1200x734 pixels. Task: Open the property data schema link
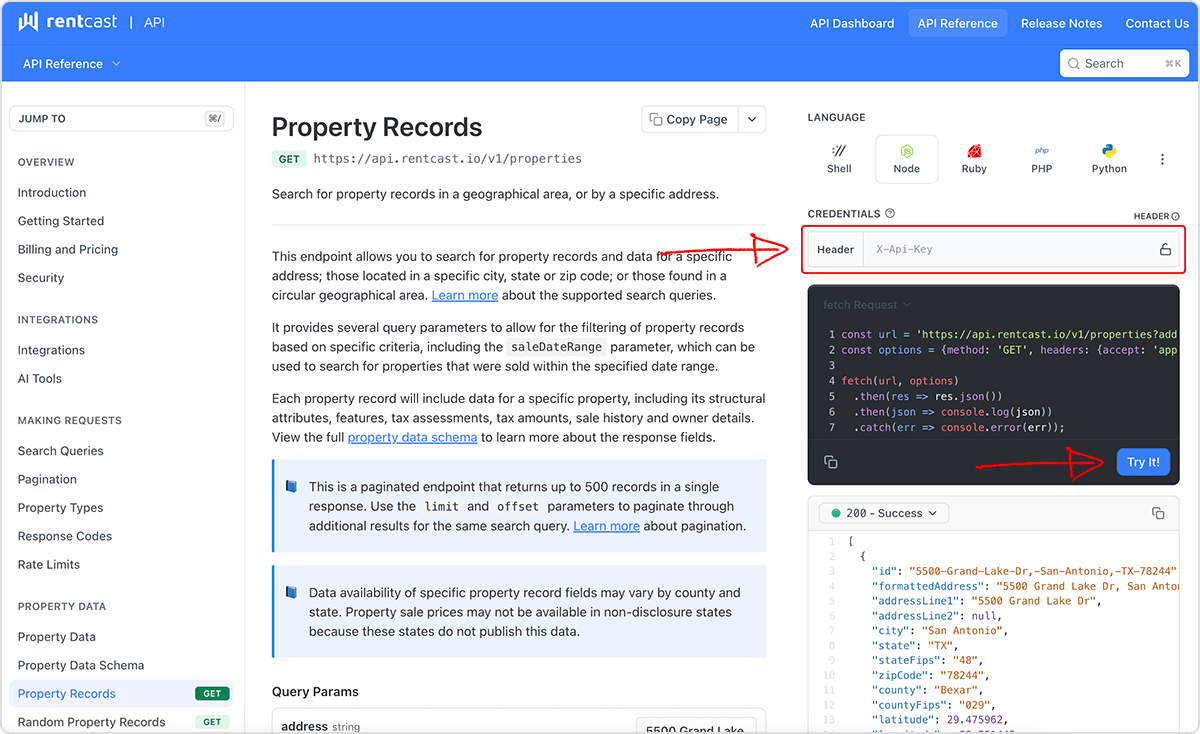pyautogui.click(x=413, y=437)
